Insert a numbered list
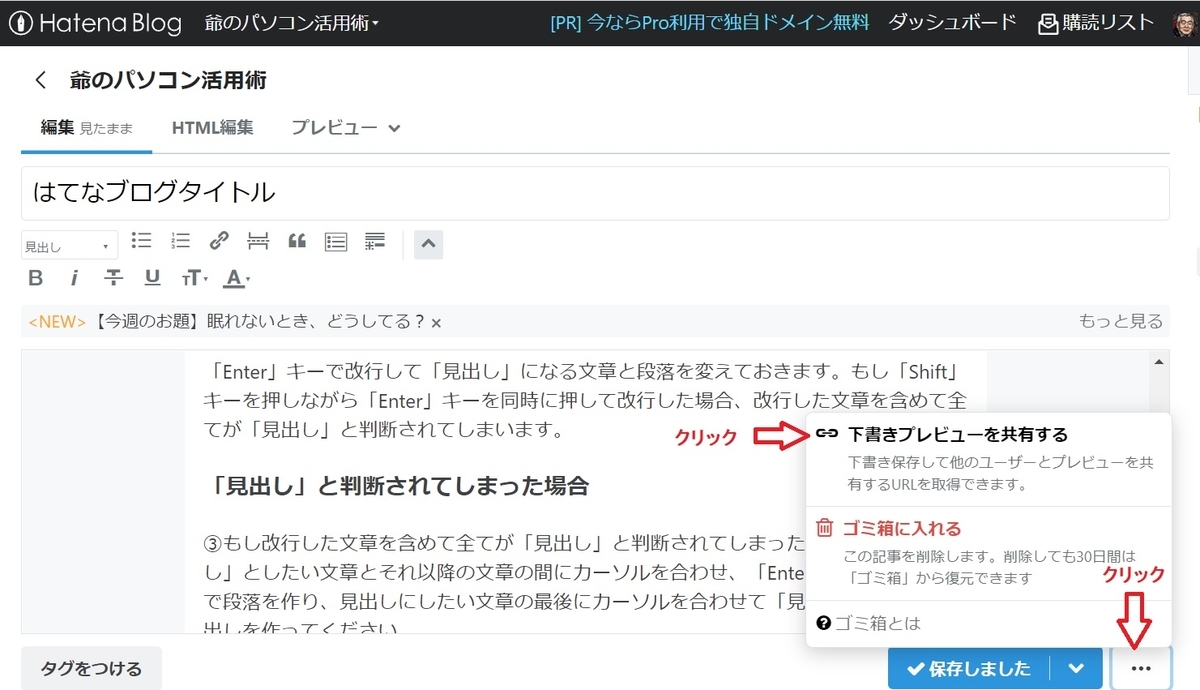Viewport: 1200px width, 690px height. click(x=181, y=241)
